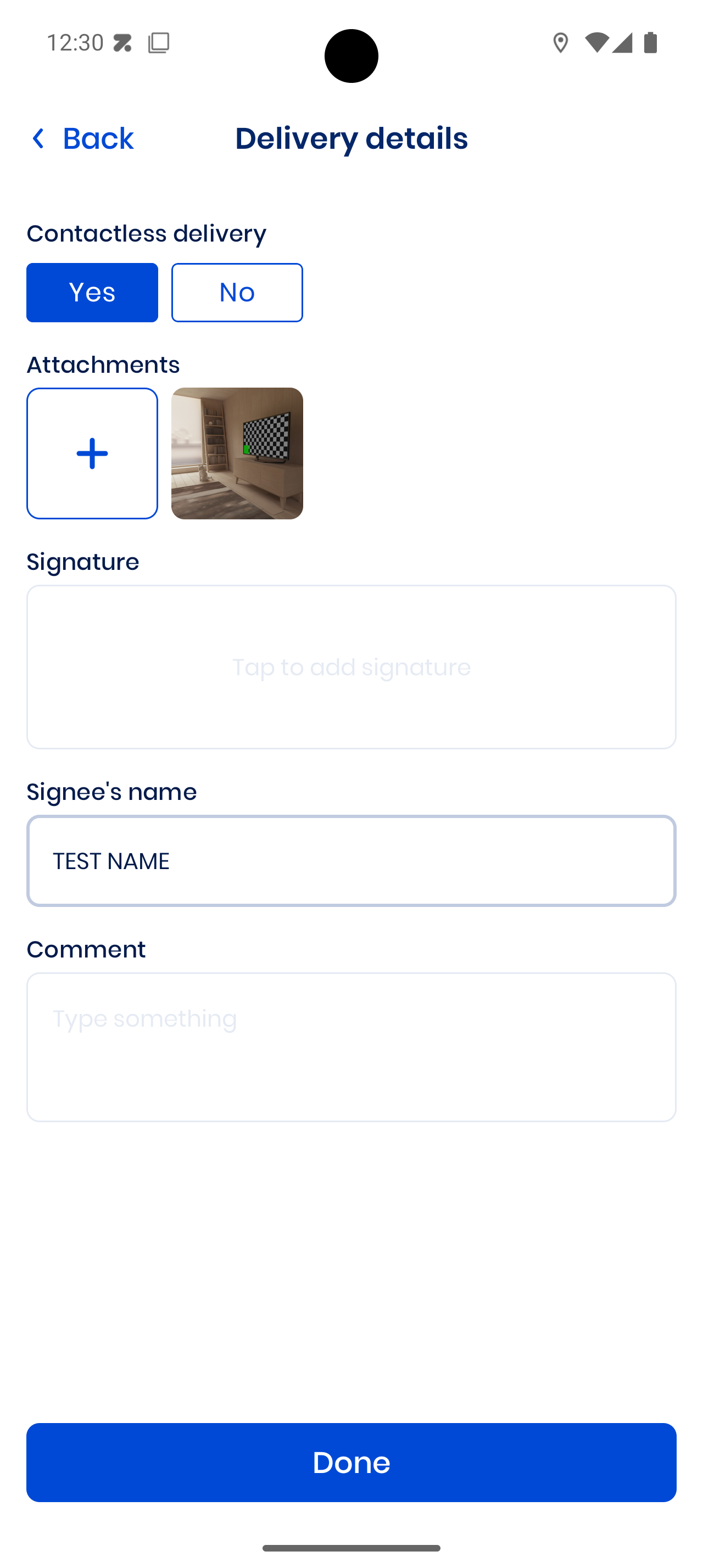Tap the plus icon to add attachment
Screen dimensions: 703x1568
[92, 453]
